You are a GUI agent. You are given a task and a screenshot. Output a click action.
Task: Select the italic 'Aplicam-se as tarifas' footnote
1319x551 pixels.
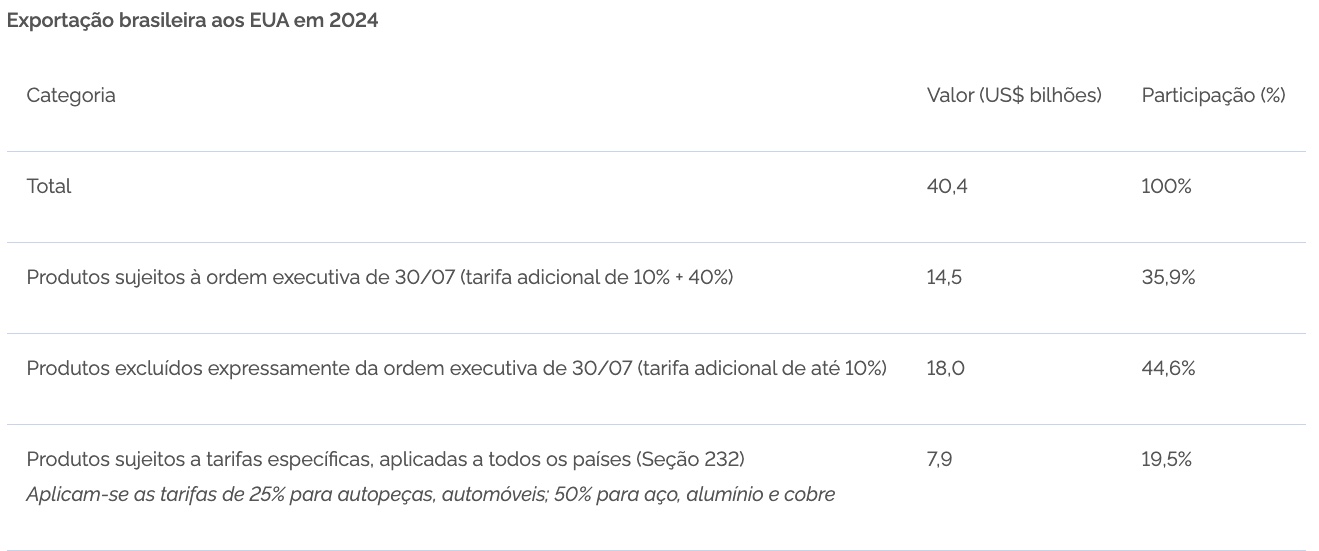430,495
